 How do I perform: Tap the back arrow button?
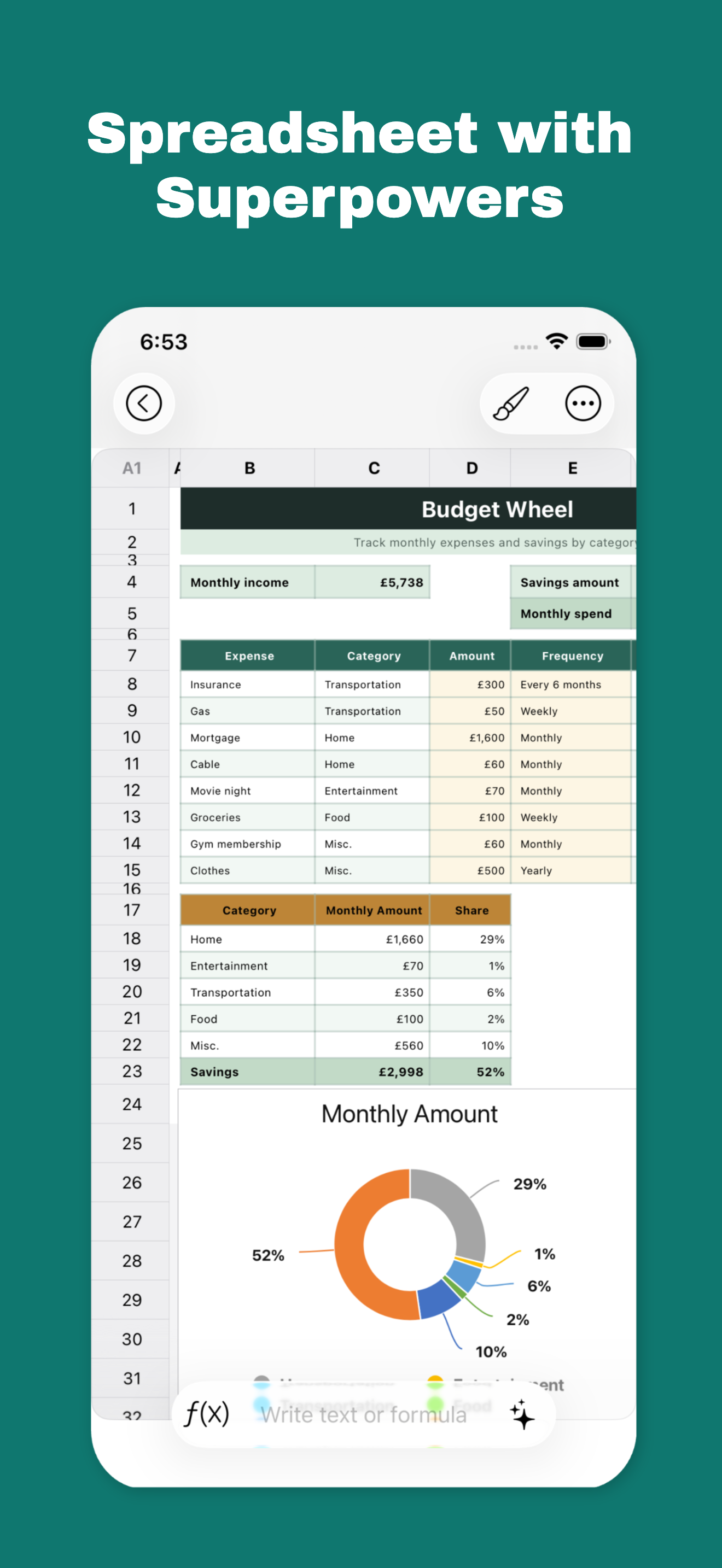click(x=144, y=403)
